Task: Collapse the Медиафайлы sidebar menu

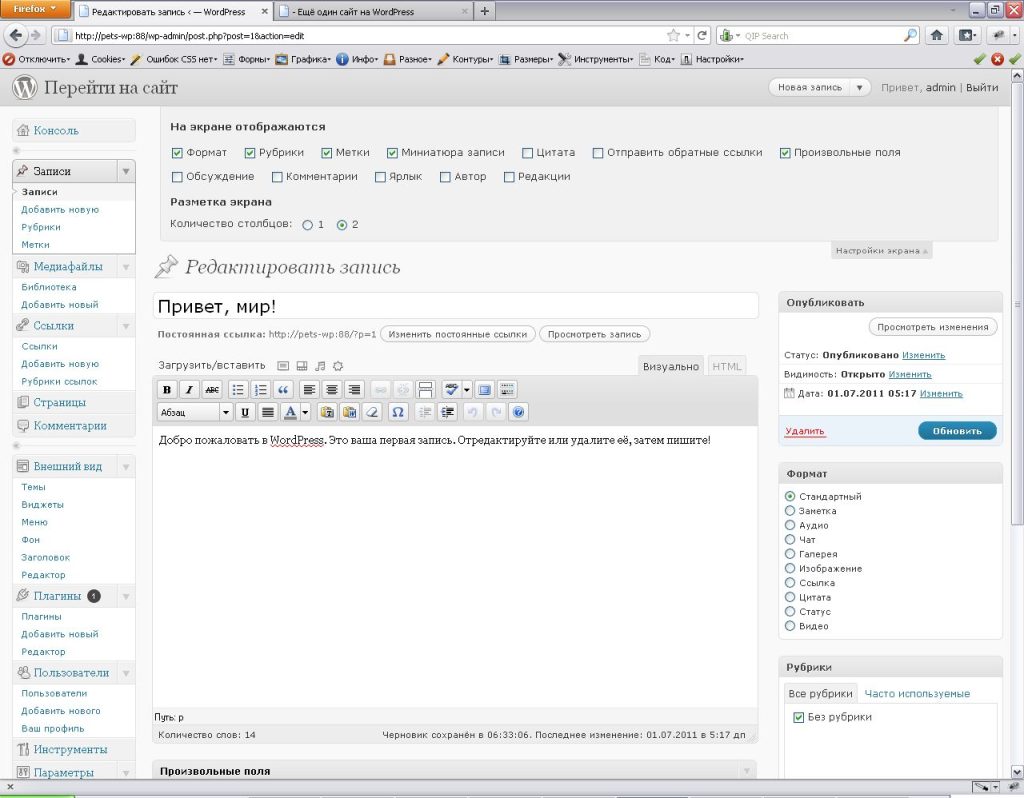Action: point(126,266)
